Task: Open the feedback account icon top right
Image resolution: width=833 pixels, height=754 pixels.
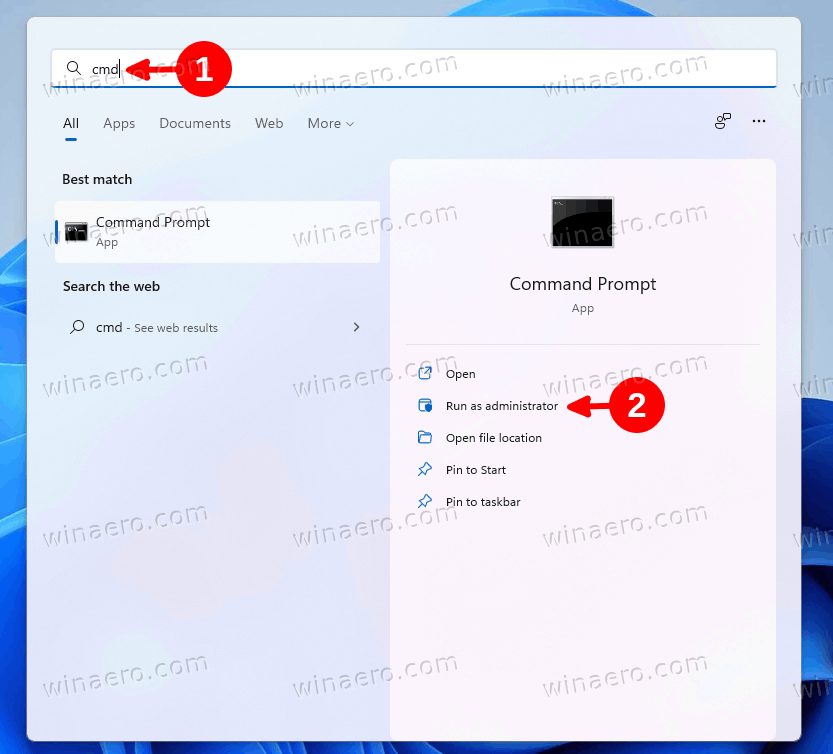Action: pyautogui.click(x=722, y=120)
